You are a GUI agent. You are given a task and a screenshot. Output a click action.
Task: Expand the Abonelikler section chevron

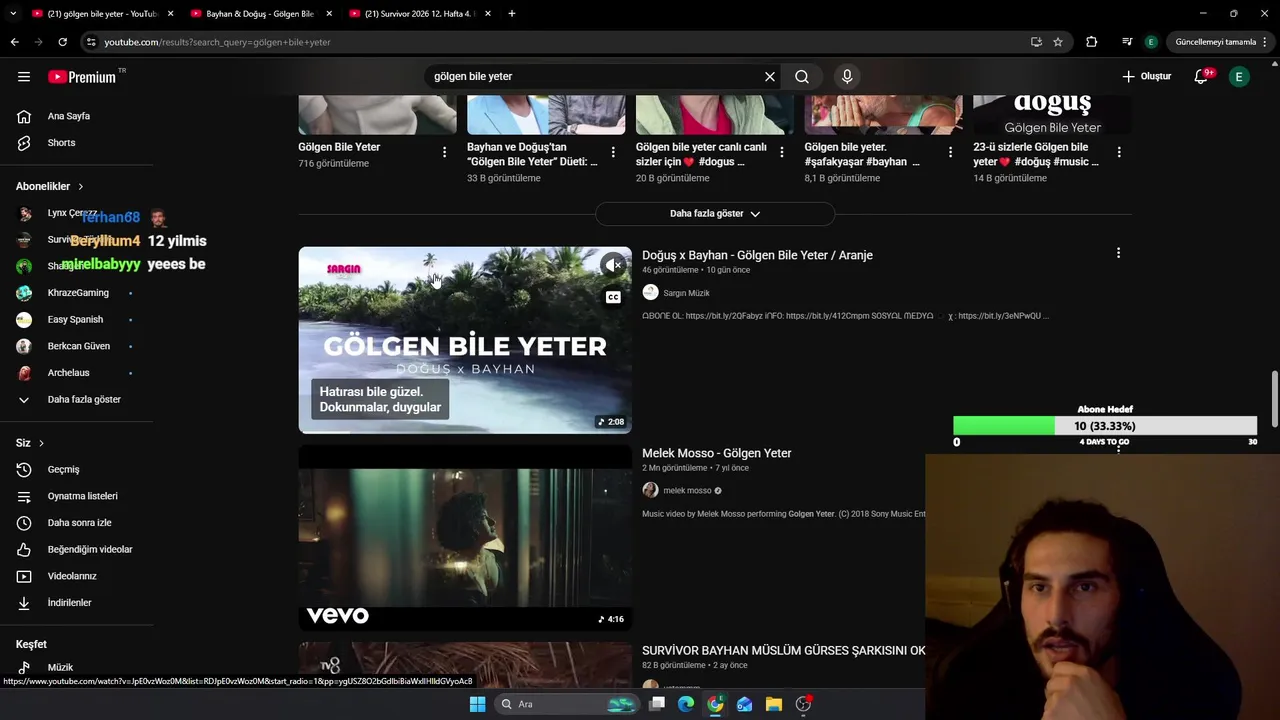click(81, 187)
